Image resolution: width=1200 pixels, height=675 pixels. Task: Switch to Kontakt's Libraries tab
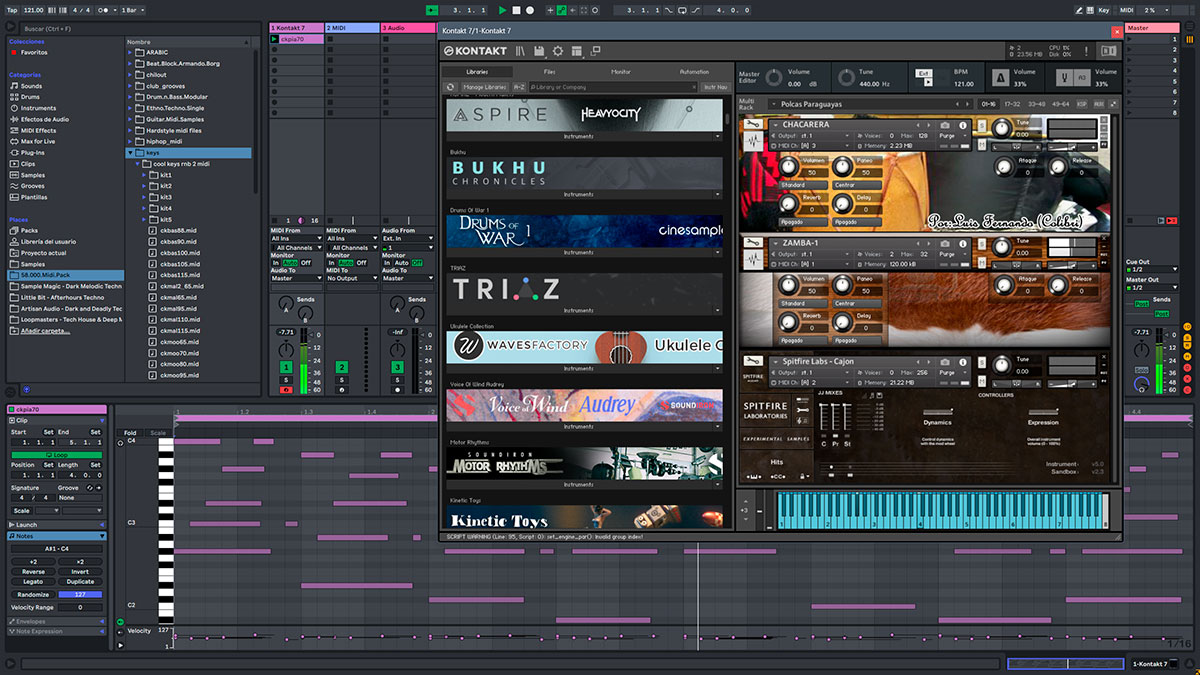pyautogui.click(x=478, y=72)
